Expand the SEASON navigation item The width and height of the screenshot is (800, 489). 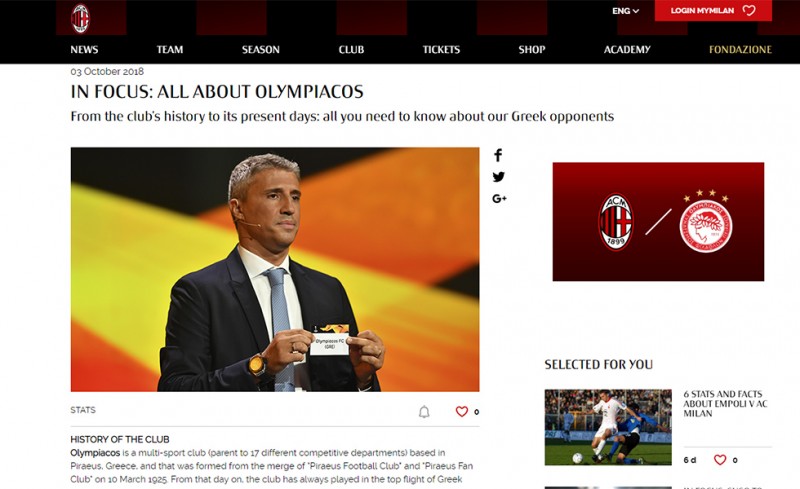tap(261, 50)
